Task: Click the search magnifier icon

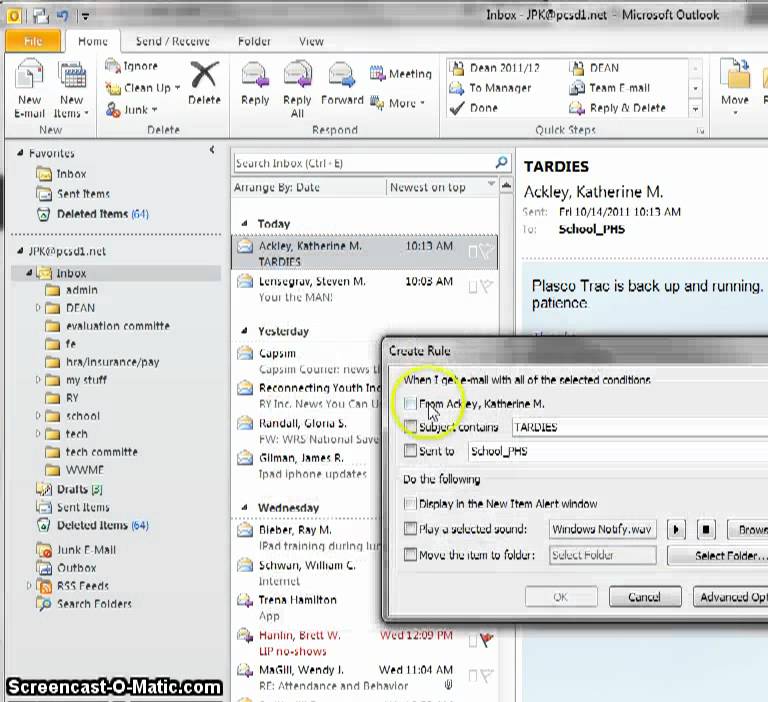Action: [x=501, y=162]
